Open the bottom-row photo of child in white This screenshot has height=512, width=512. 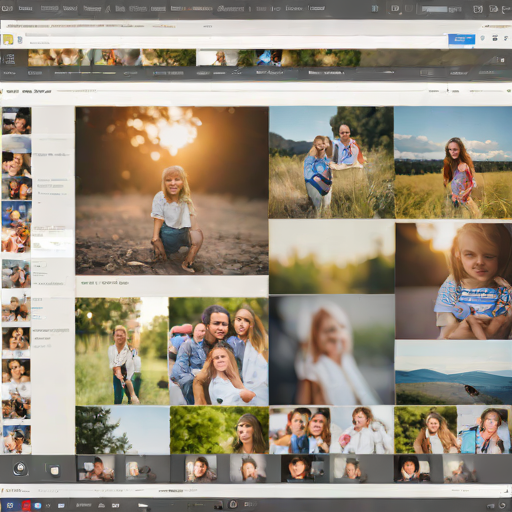[x=362, y=430]
